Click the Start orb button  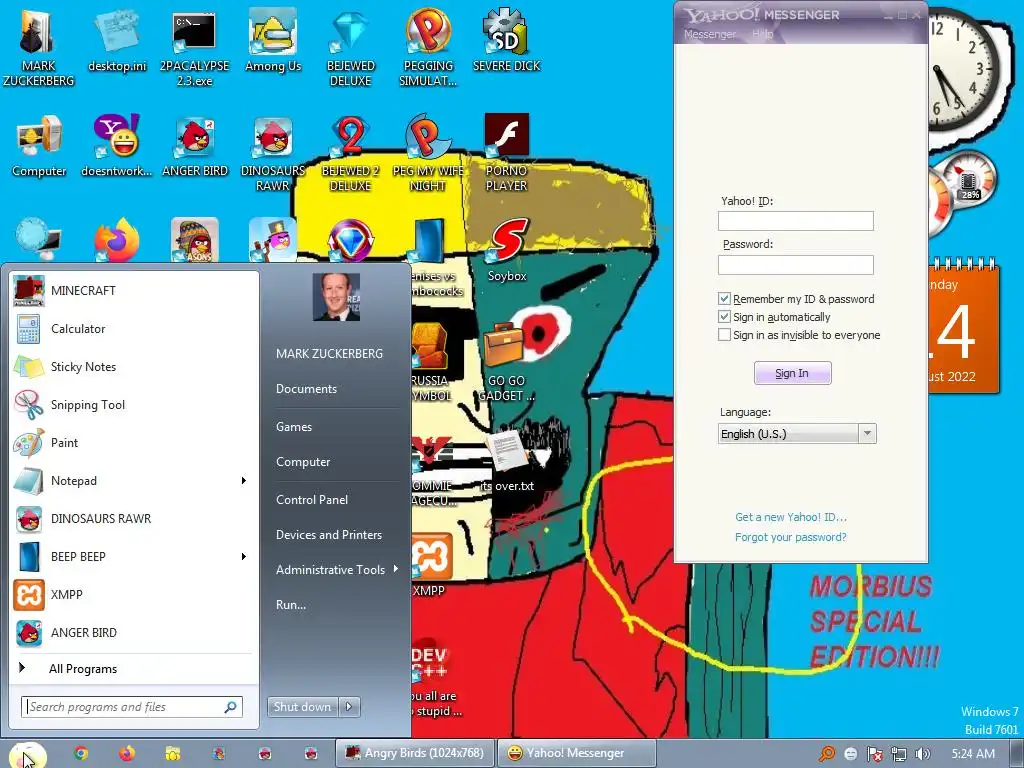pos(27,755)
